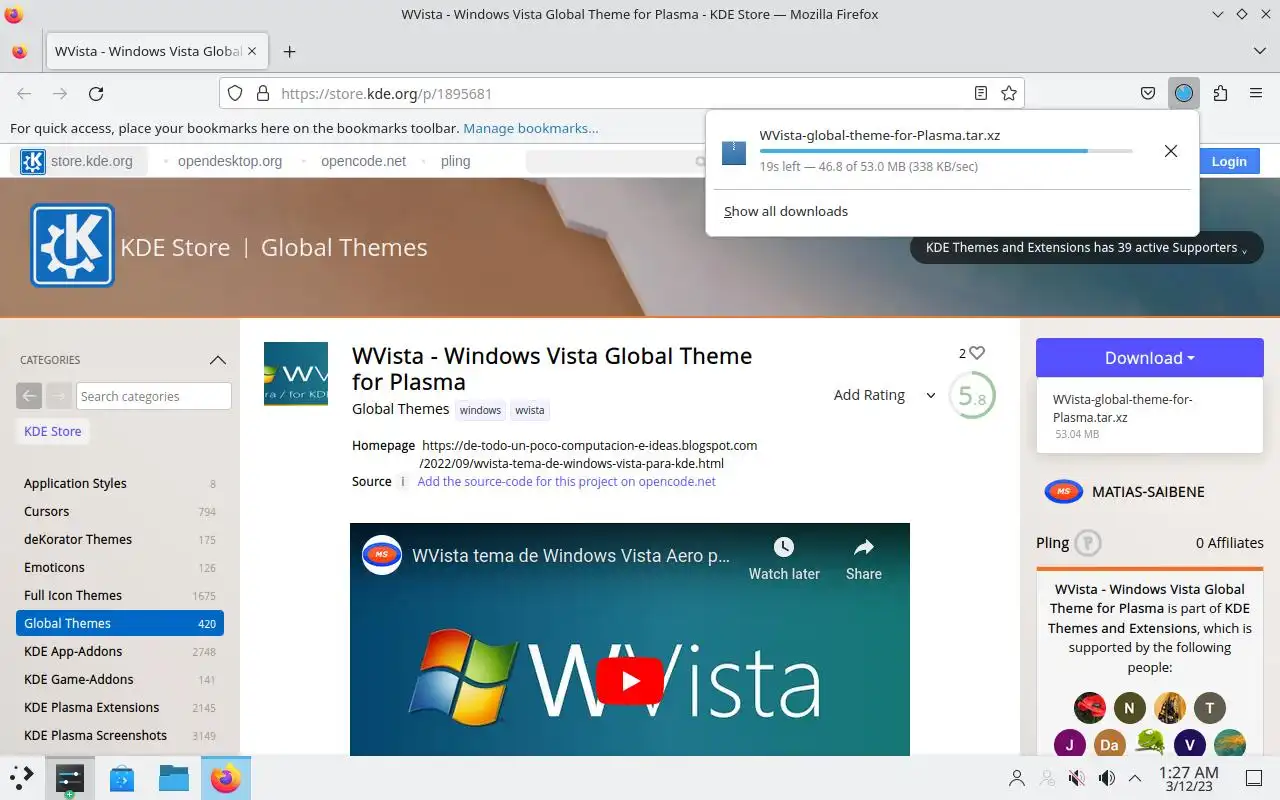Image resolution: width=1280 pixels, height=800 pixels.
Task: Bookmark this page with star icon
Action: click(x=1009, y=93)
